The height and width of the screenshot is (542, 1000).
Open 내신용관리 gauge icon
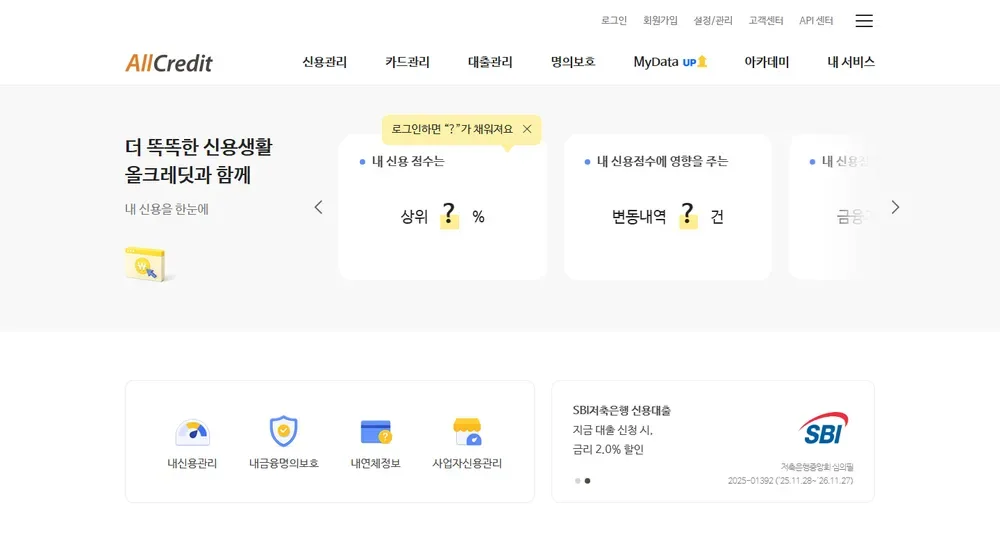click(x=192, y=432)
